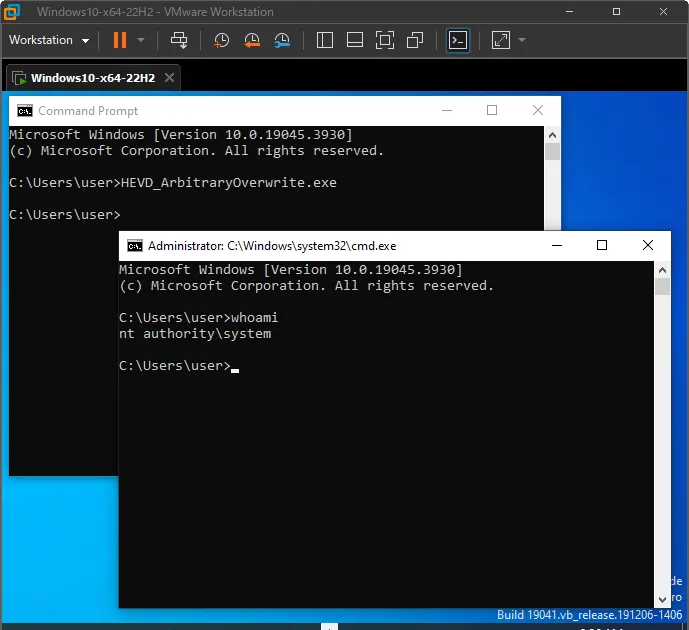
Task: Pause the virtual machine
Action: point(120,40)
